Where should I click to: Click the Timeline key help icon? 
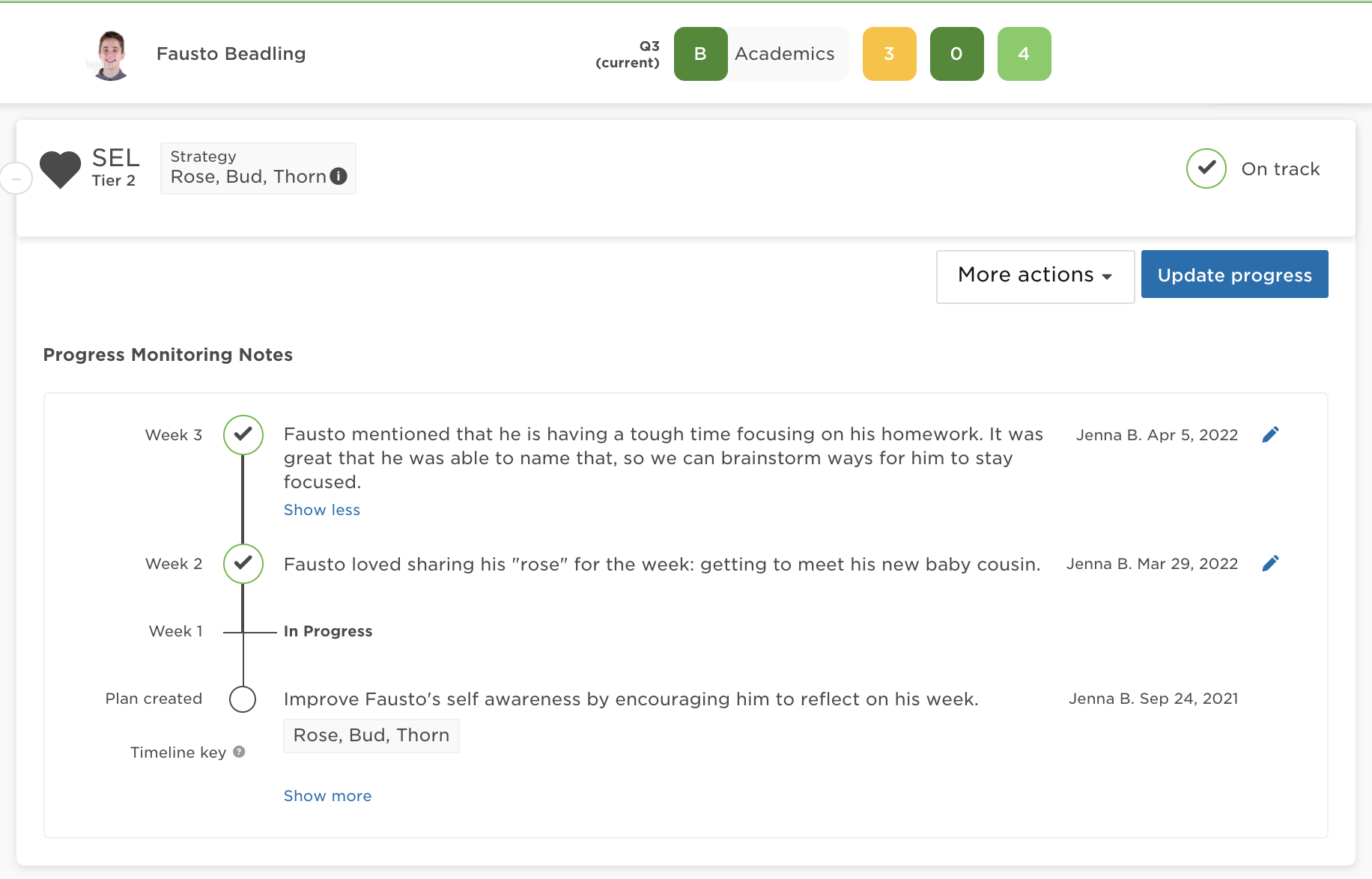click(238, 752)
